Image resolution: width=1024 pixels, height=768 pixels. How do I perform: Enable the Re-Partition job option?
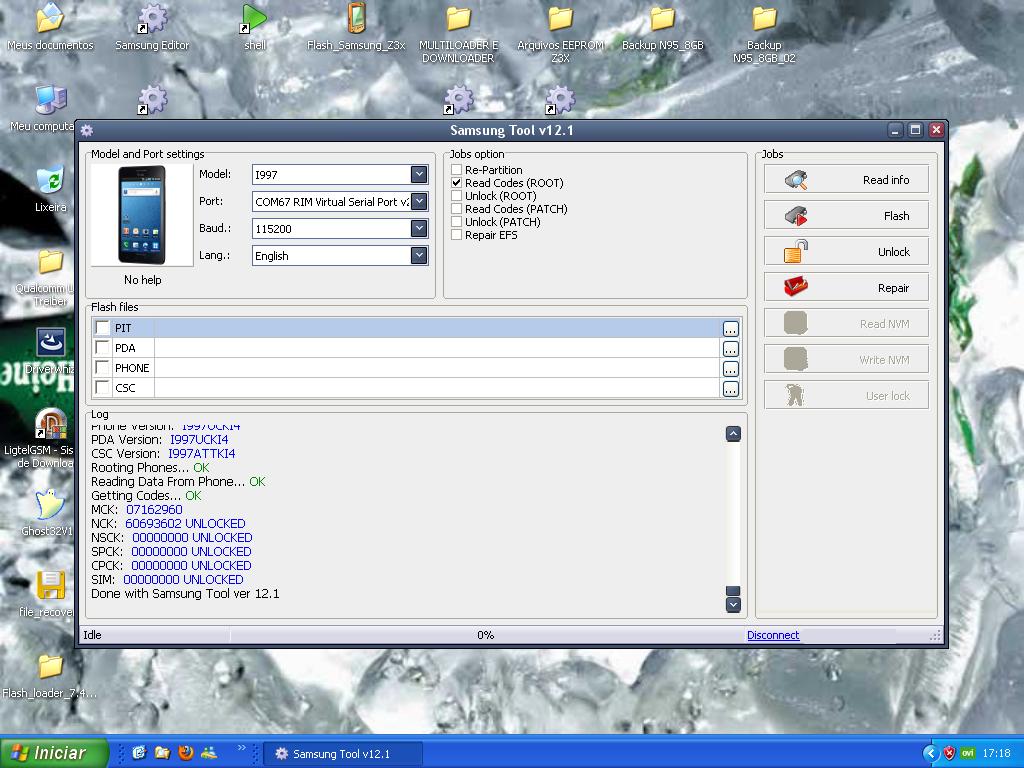(456, 170)
